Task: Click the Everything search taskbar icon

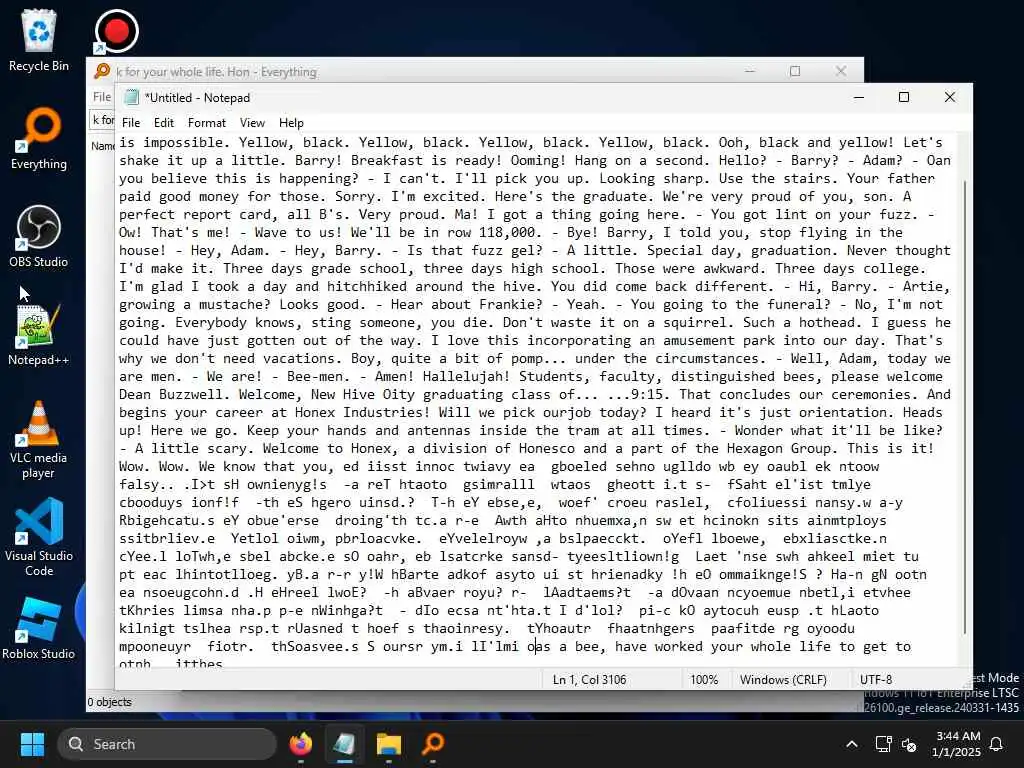Action: [x=432, y=744]
